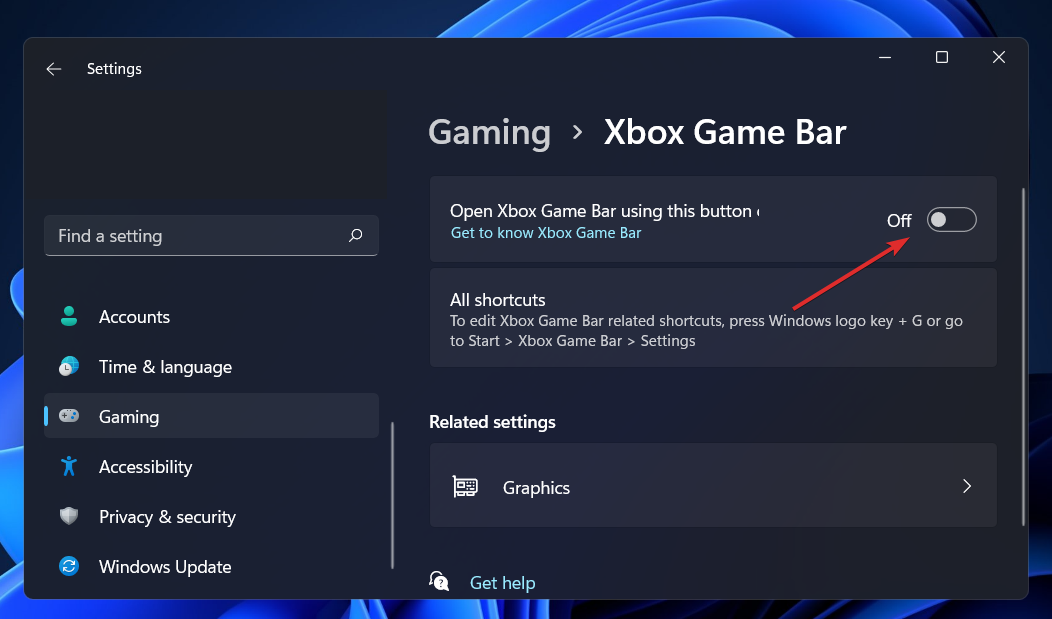Open the Graphics related setting
This screenshot has height=619, width=1052.
713,486
